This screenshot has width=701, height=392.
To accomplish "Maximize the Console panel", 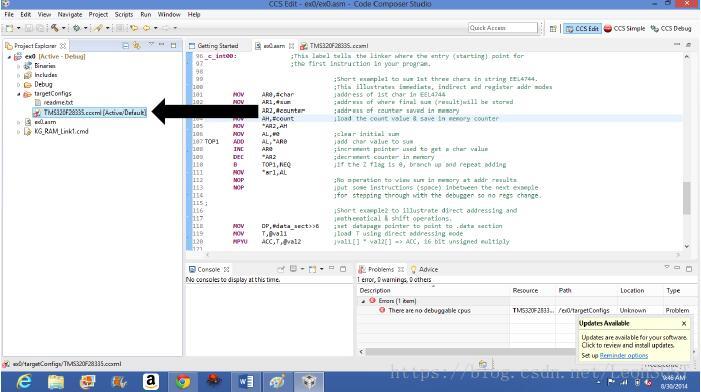I will pos(343,269).
